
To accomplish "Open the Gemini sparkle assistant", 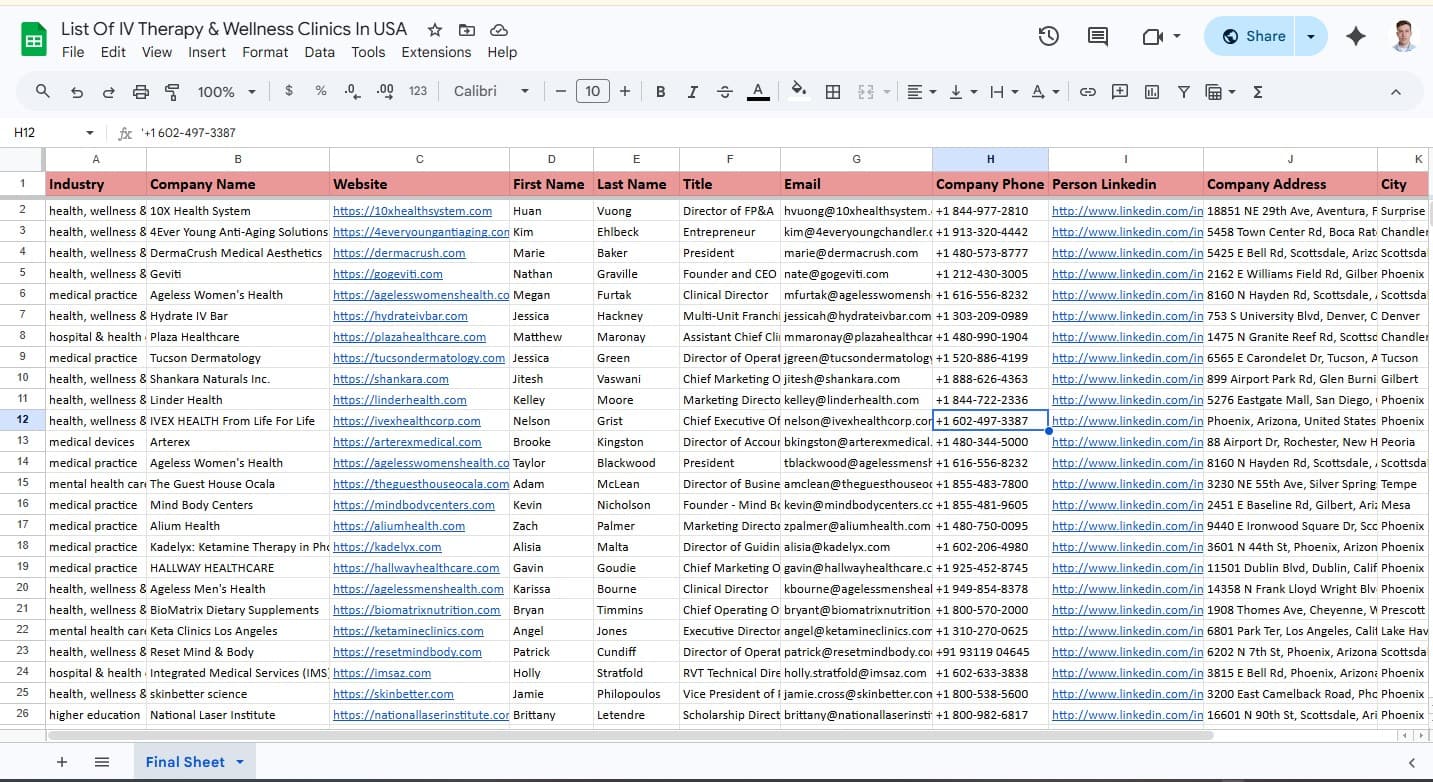I will point(1356,36).
